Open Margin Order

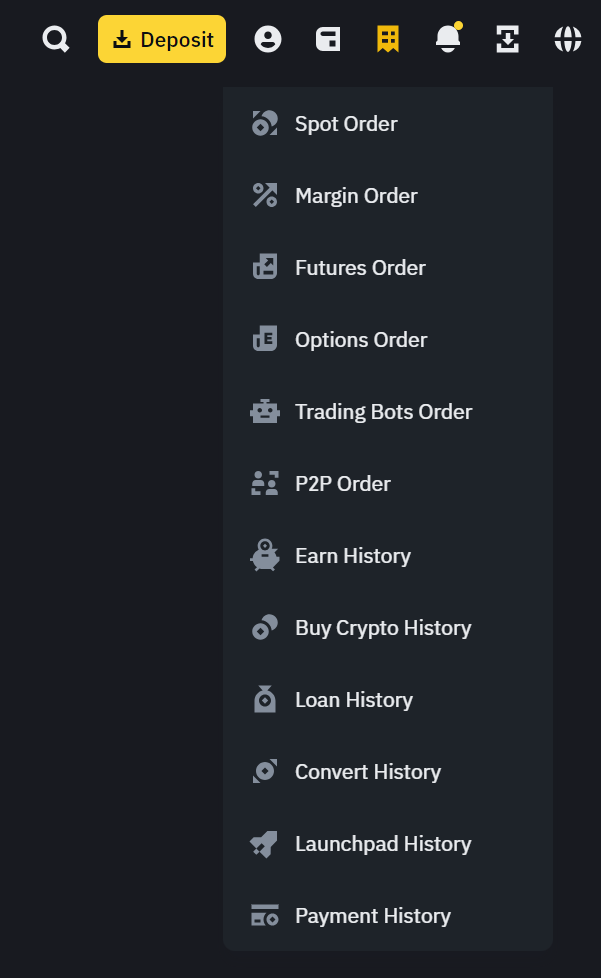(x=388, y=196)
